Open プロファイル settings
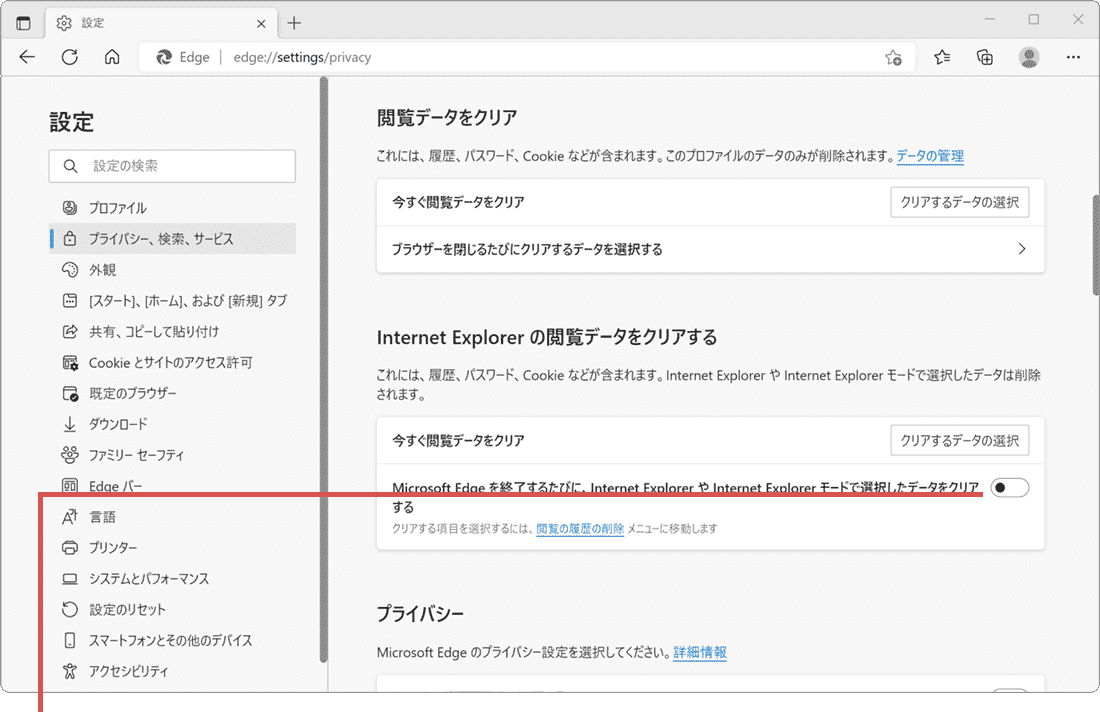The width and height of the screenshot is (1100, 712). point(172,208)
